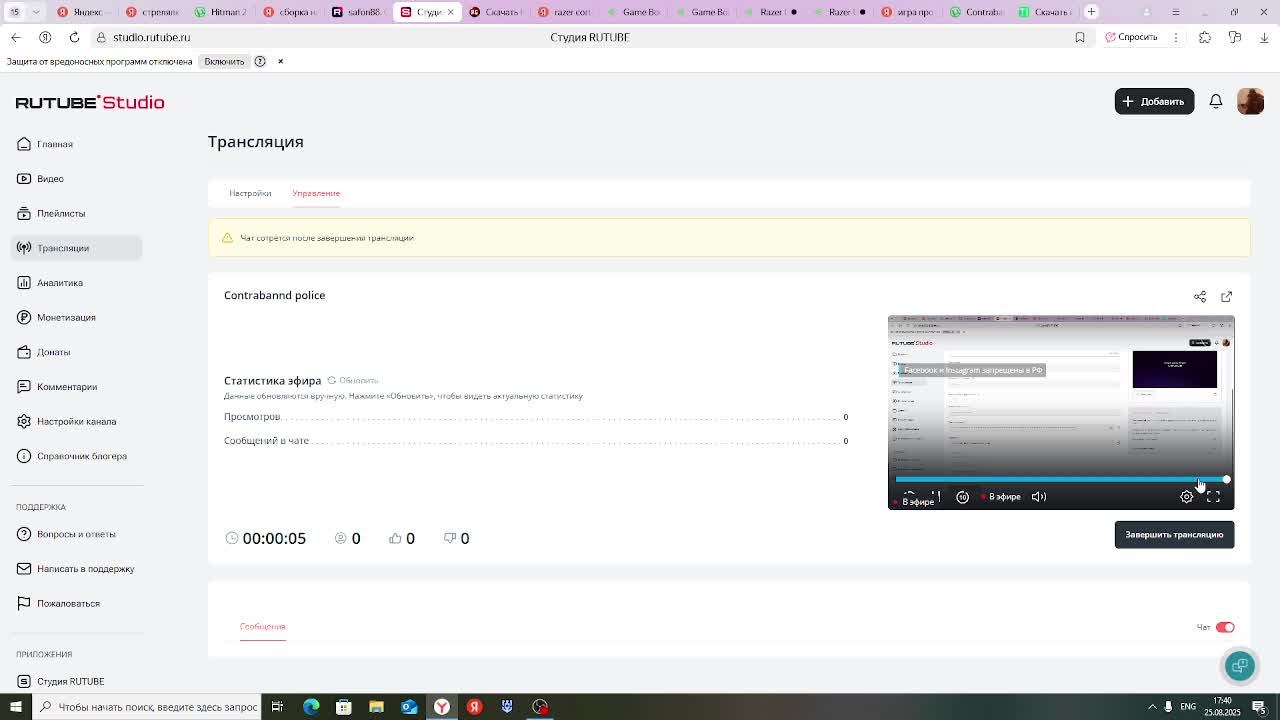Click Обновить statistics refresh

[353, 380]
